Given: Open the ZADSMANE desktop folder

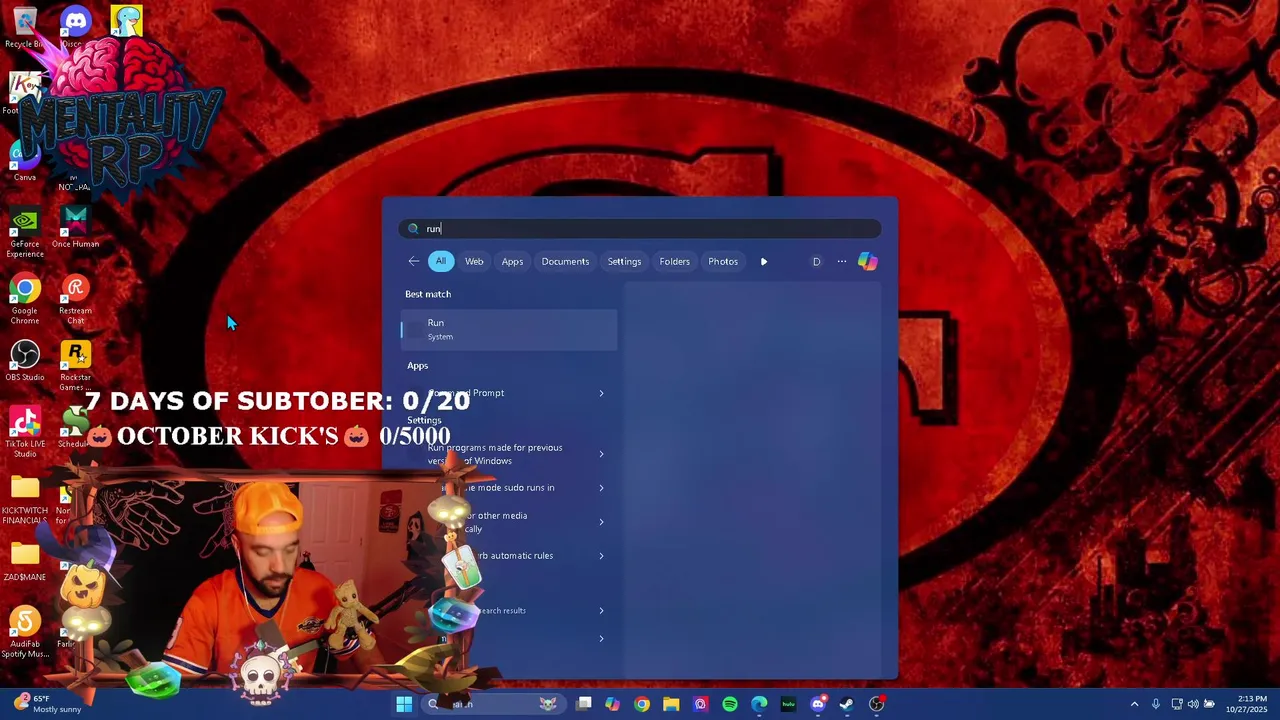Looking at the screenshot, I should tap(25, 561).
